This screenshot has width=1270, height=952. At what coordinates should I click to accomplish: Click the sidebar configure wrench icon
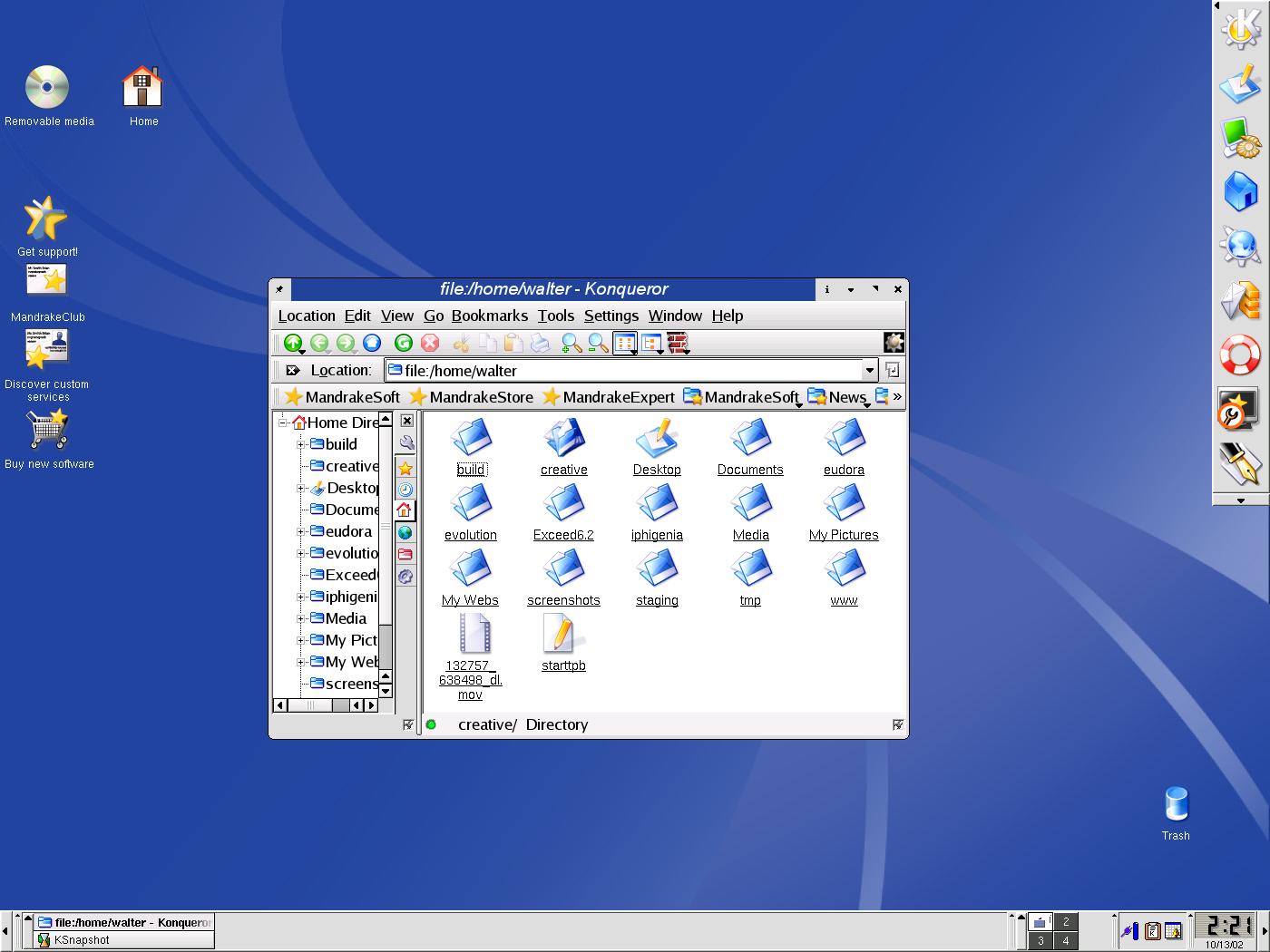coord(406,443)
